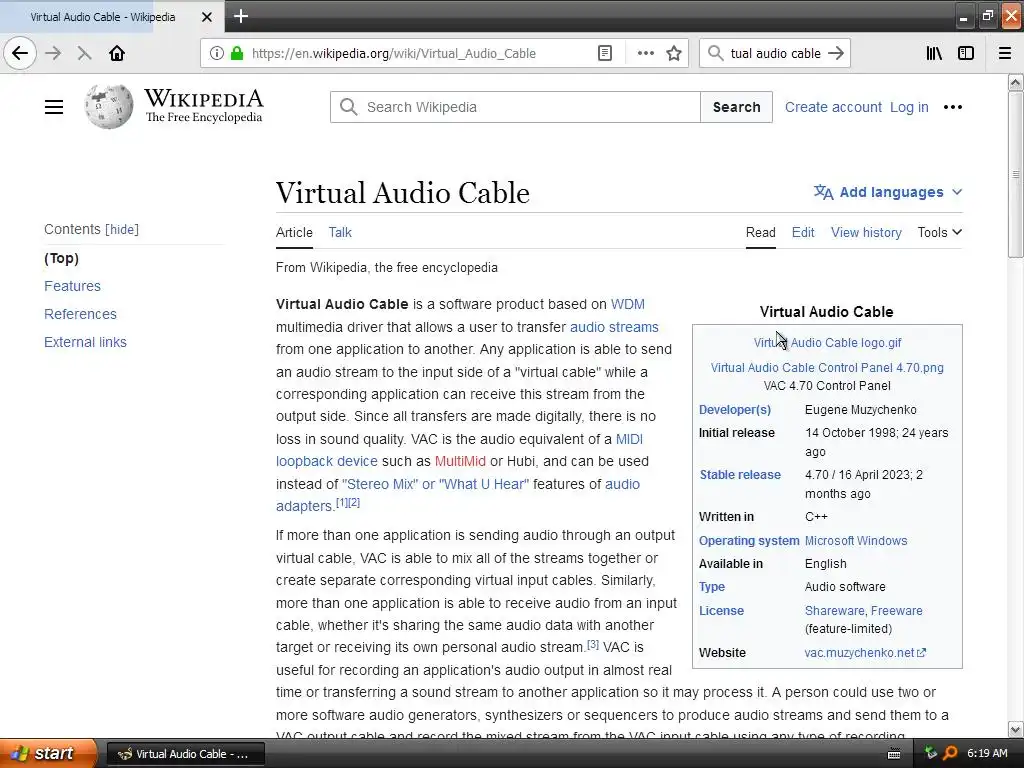Open the WDM link
Viewport: 1024px width, 768px height.
pos(627,304)
